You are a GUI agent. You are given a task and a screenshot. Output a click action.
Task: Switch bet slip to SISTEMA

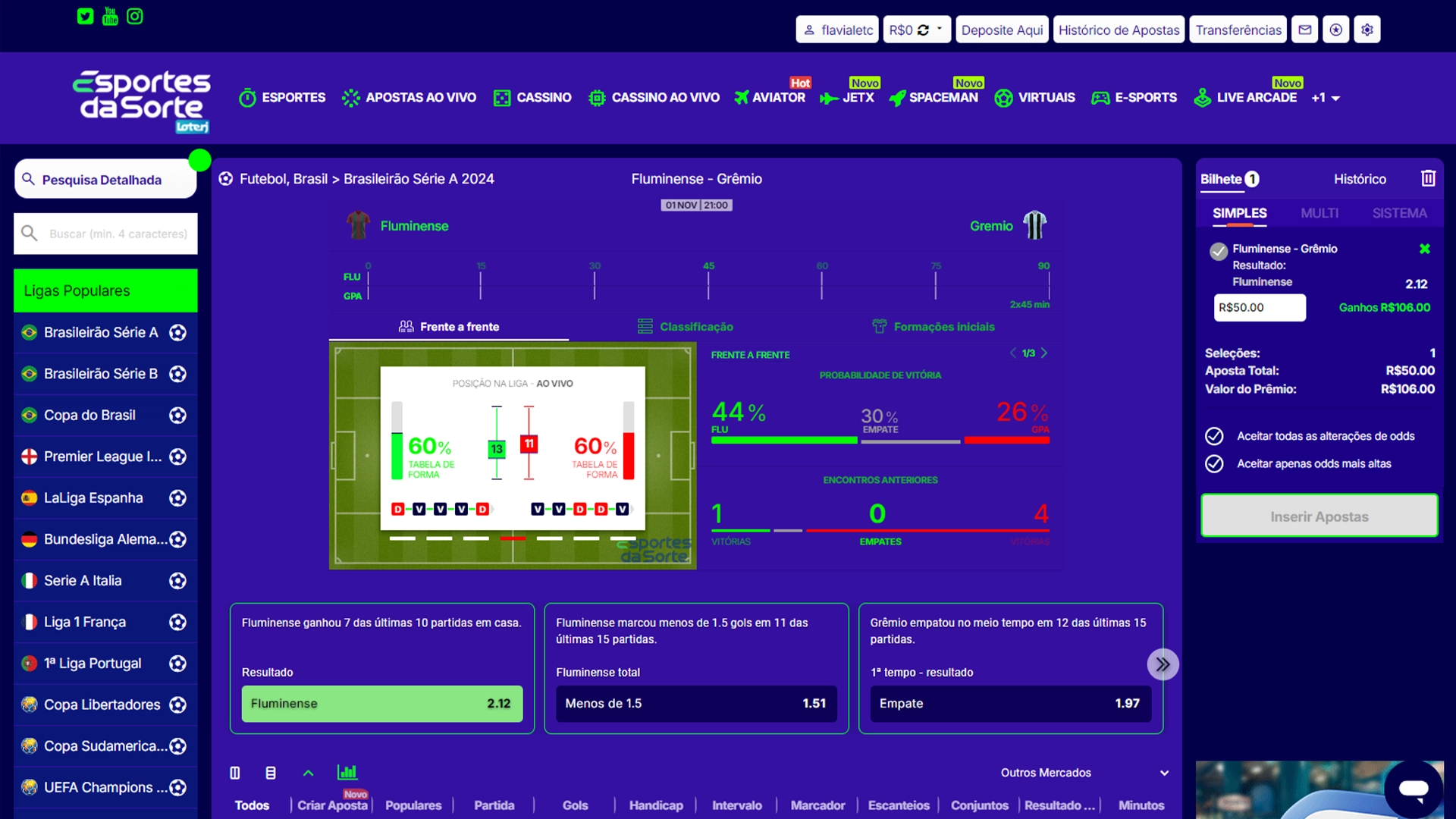1399,213
